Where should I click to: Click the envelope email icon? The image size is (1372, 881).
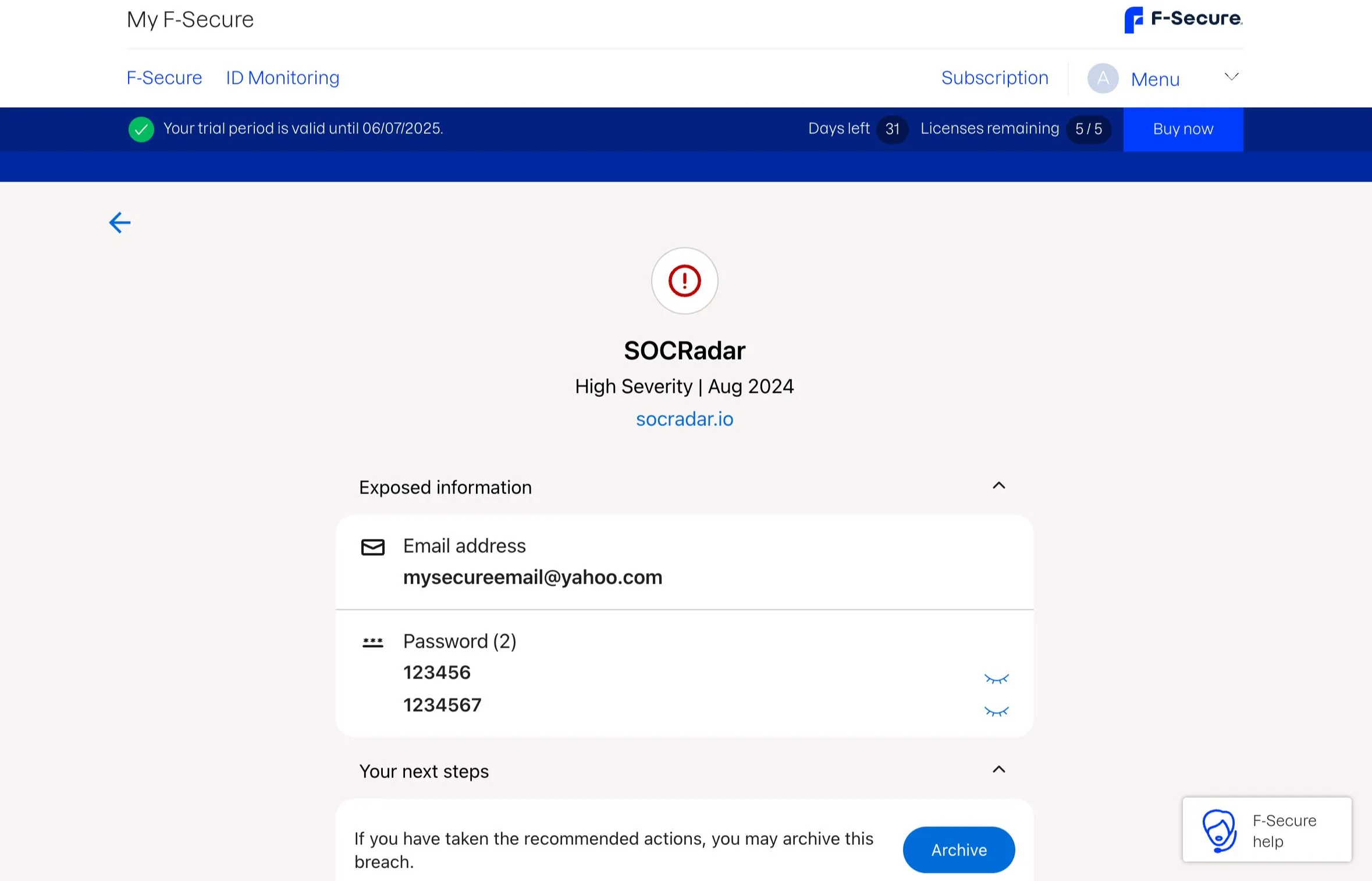(372, 547)
